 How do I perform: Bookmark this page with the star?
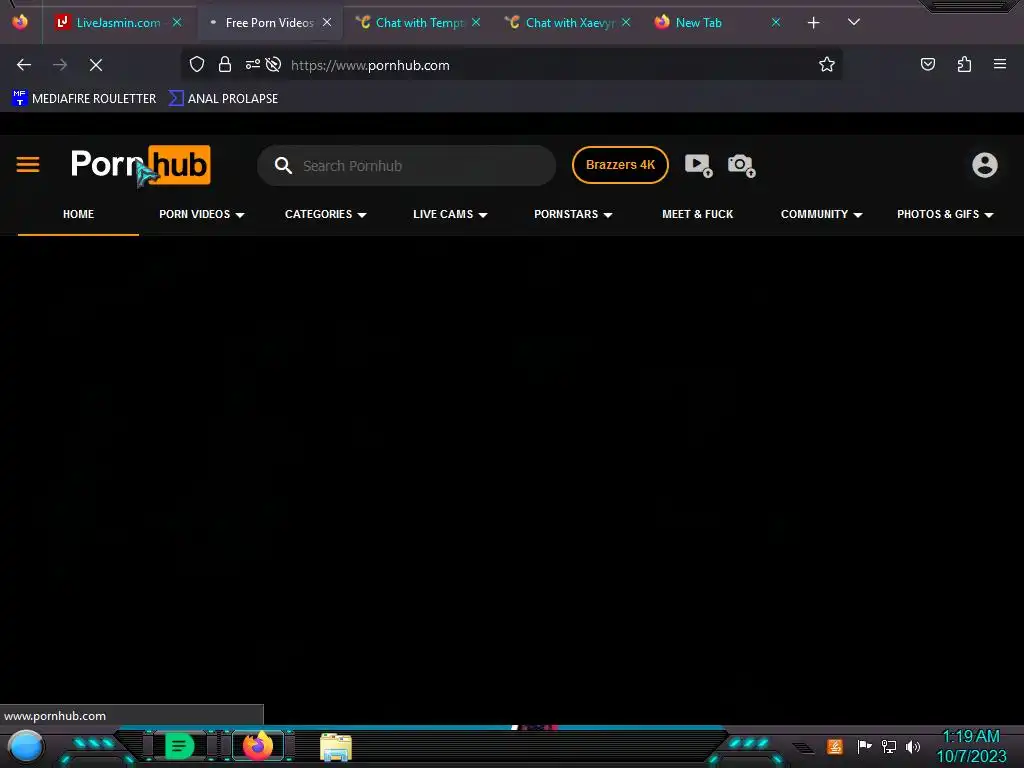827,64
